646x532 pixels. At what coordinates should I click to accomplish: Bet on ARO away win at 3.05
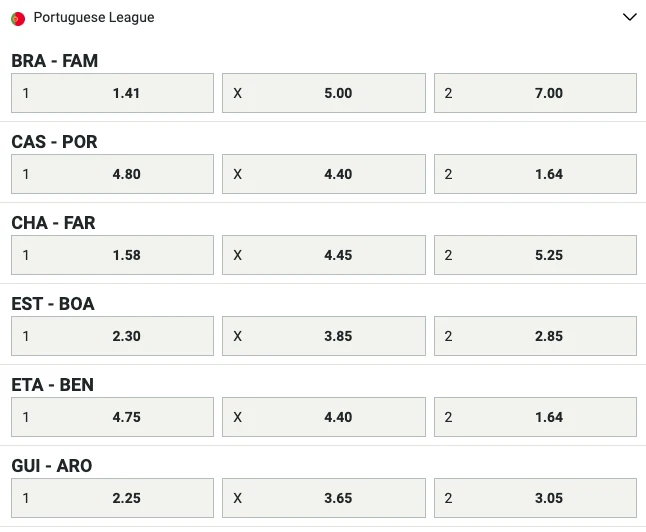[x=535, y=498]
